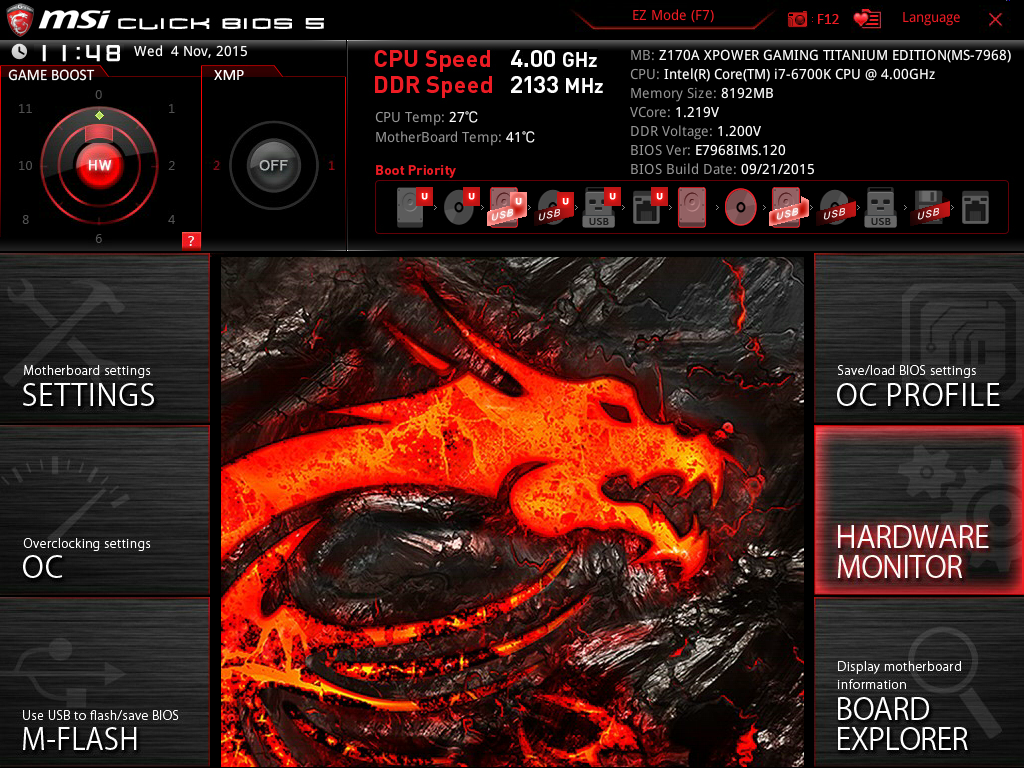The width and height of the screenshot is (1024, 768).
Task: Toggle the XMP OFF button
Action: click(273, 165)
